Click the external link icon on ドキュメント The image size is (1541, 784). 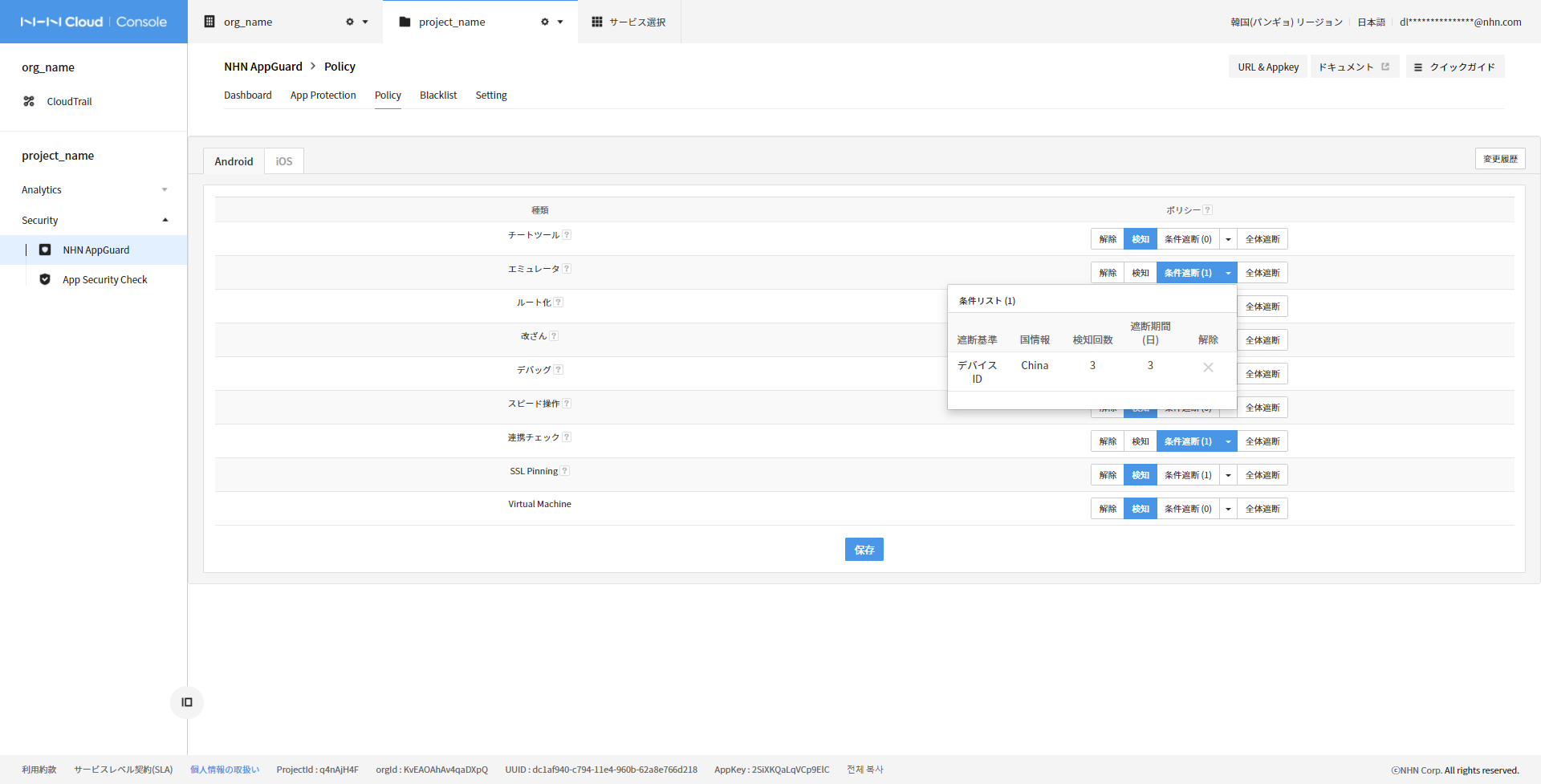[1385, 67]
